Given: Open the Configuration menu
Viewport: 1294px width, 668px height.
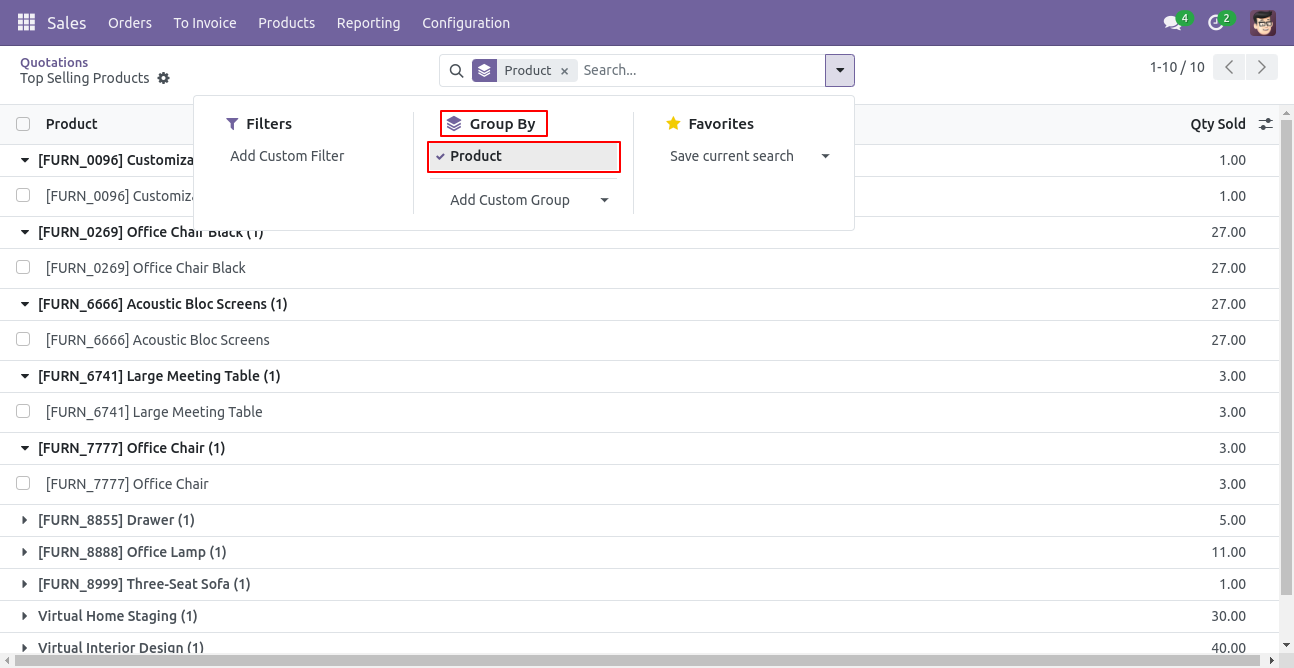Looking at the screenshot, I should tap(465, 23).
